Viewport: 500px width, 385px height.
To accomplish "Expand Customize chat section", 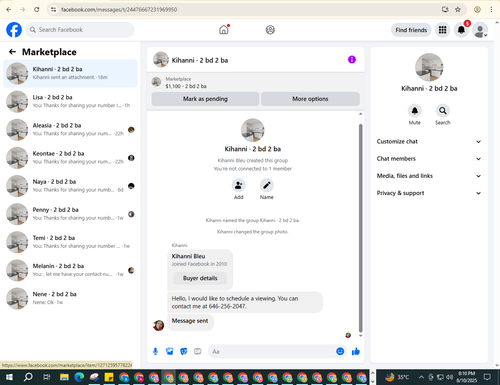I will (x=429, y=141).
